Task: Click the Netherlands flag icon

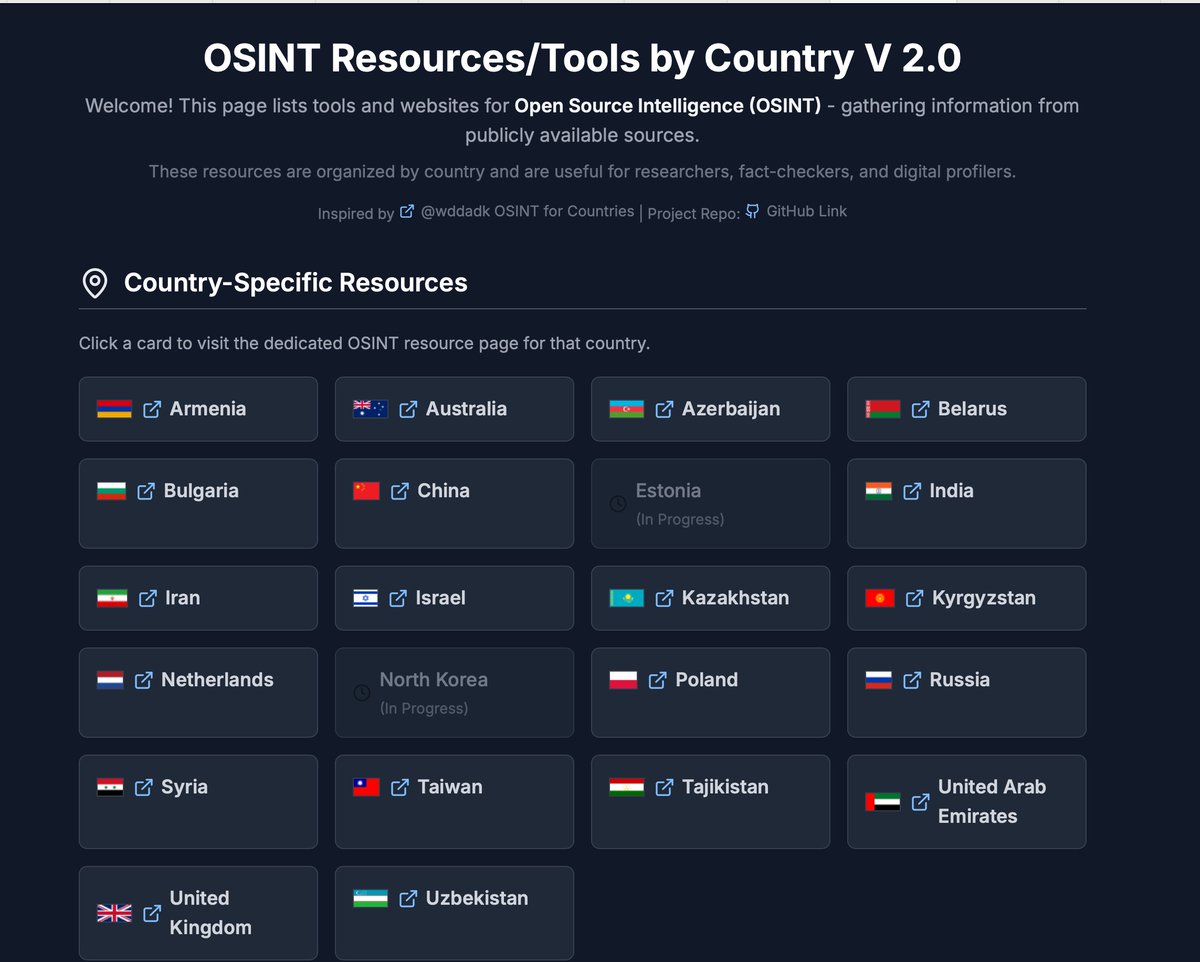Action: [110, 680]
